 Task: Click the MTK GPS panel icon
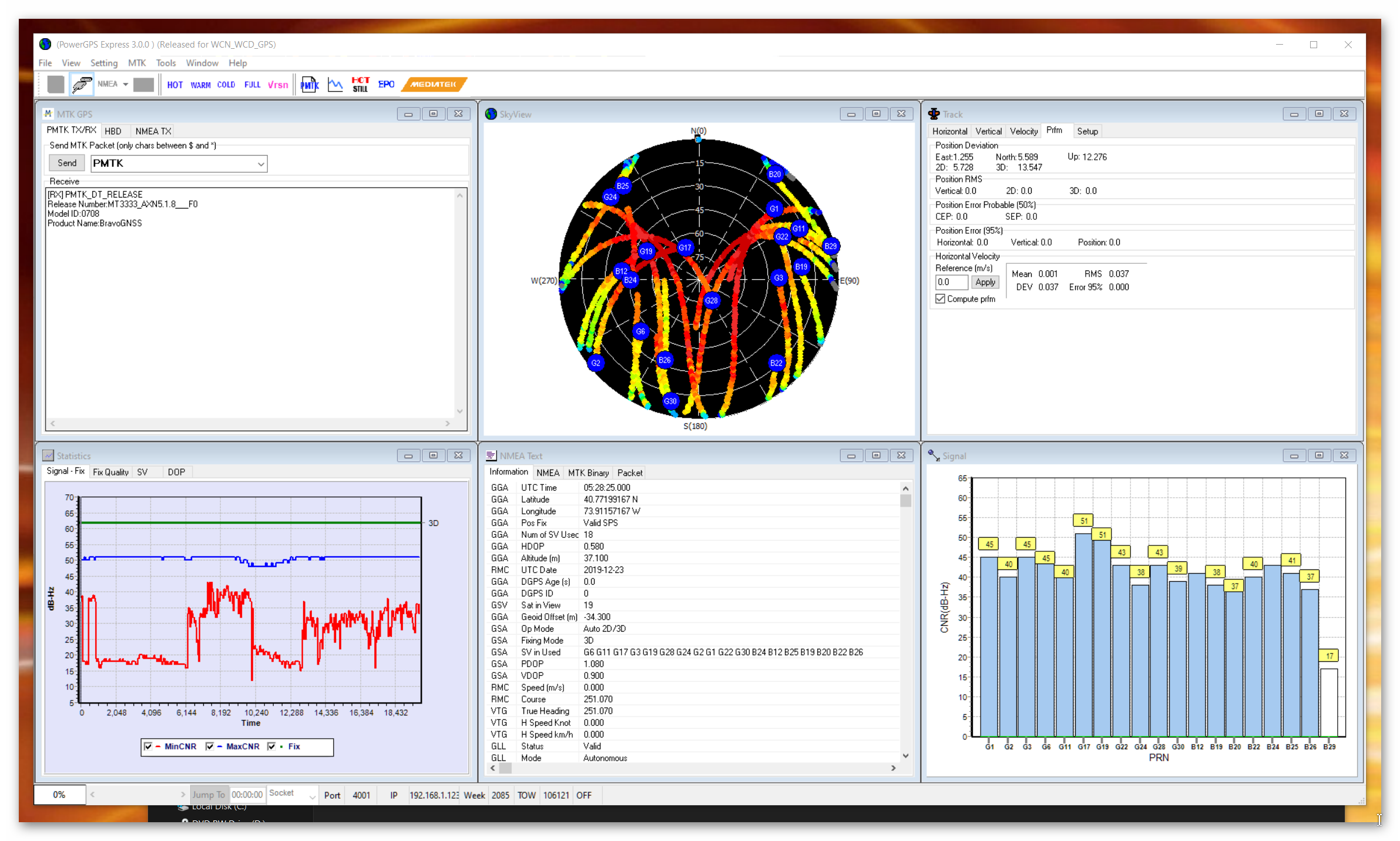pos(48,113)
